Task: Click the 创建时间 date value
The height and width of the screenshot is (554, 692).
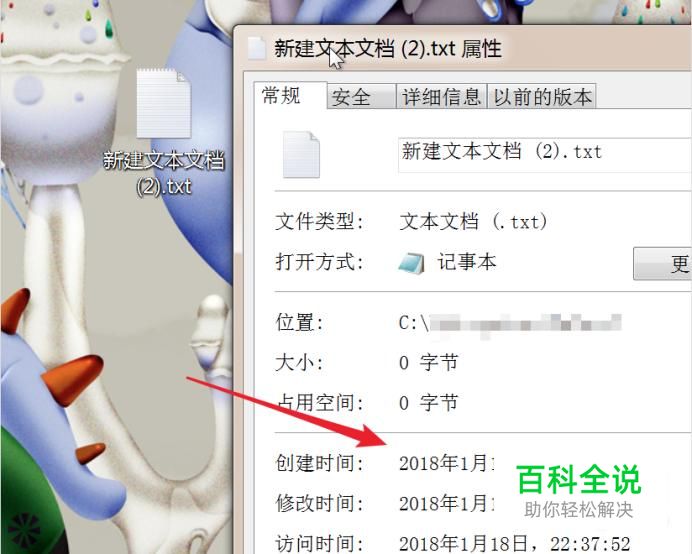Action: pos(447,464)
